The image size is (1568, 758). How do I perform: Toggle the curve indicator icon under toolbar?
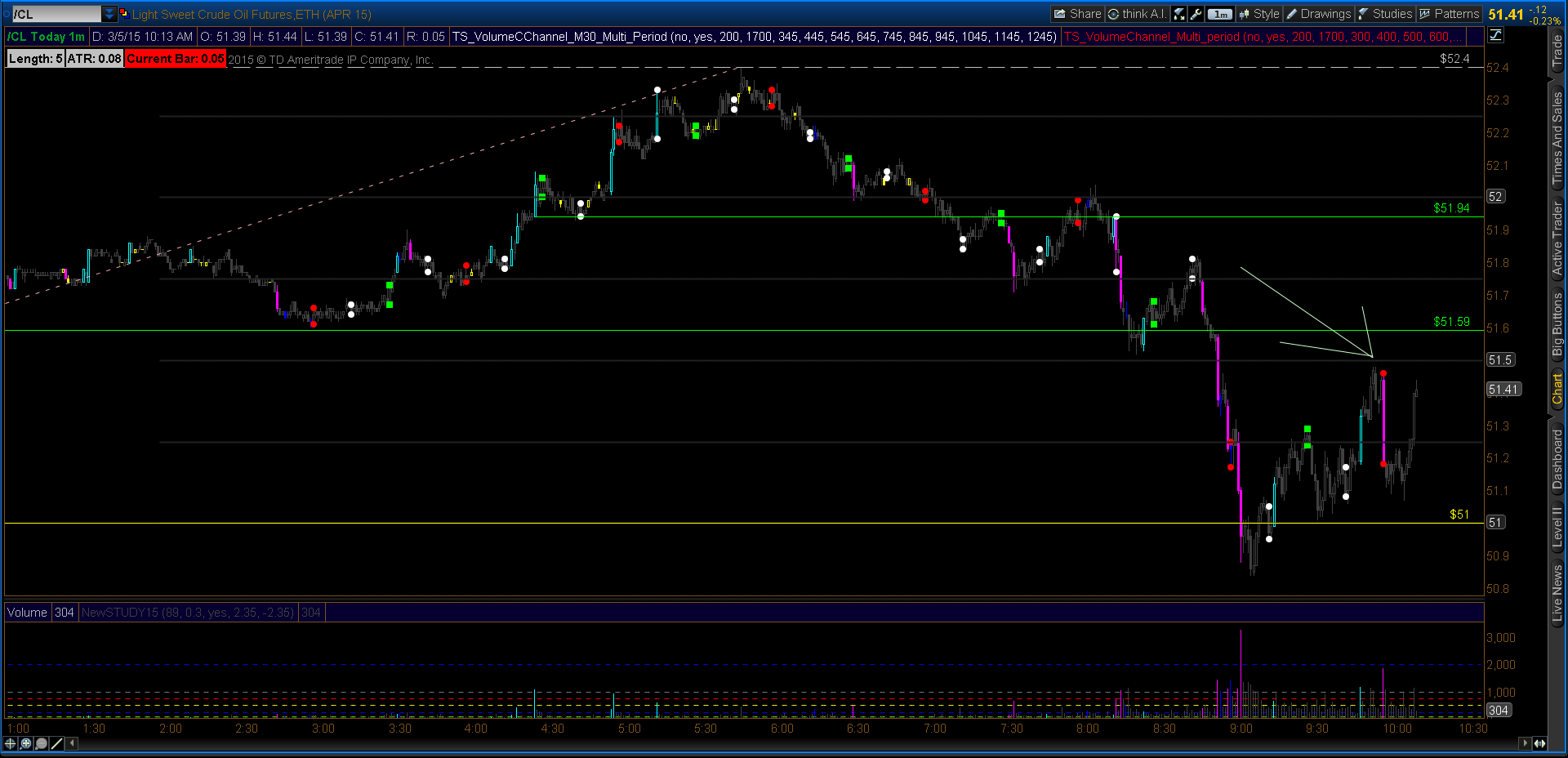point(1495,34)
